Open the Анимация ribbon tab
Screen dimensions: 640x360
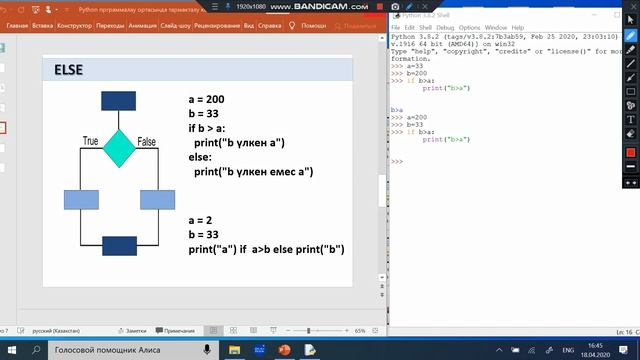coord(142,25)
